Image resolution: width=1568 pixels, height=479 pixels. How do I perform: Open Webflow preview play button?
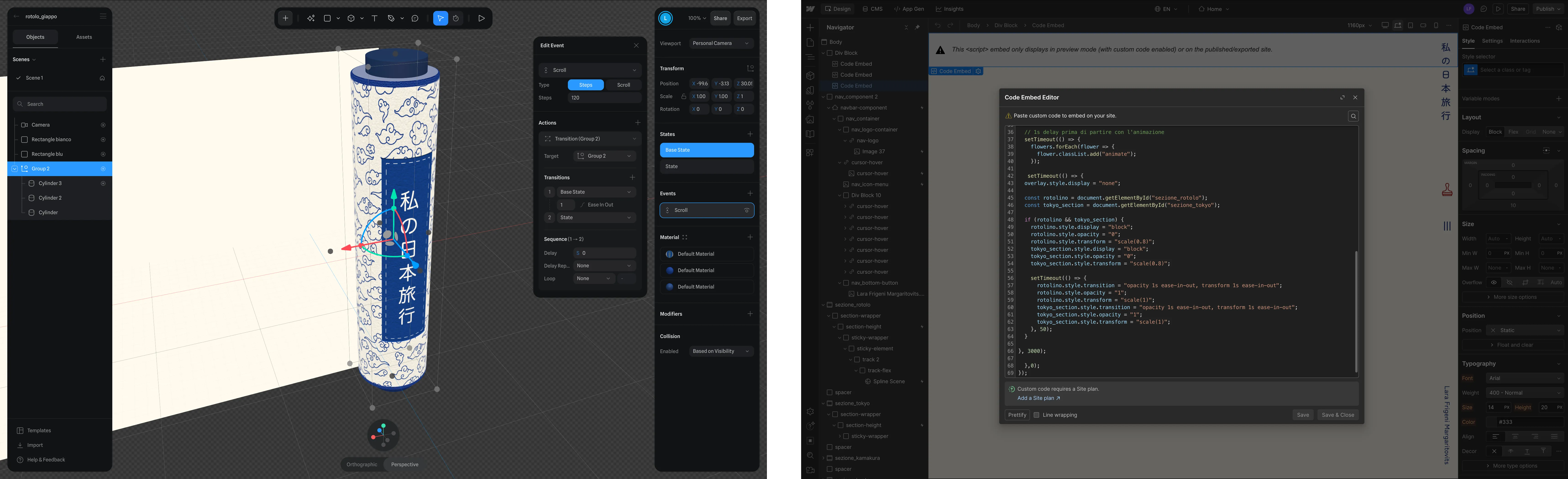1498,9
